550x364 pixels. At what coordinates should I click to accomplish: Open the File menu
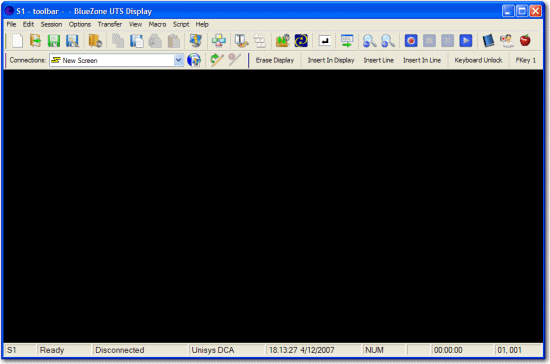click(x=12, y=24)
